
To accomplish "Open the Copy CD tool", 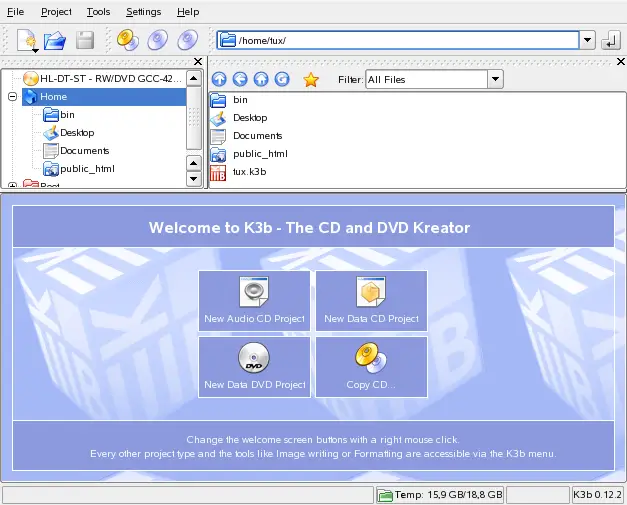I will [x=371, y=366].
